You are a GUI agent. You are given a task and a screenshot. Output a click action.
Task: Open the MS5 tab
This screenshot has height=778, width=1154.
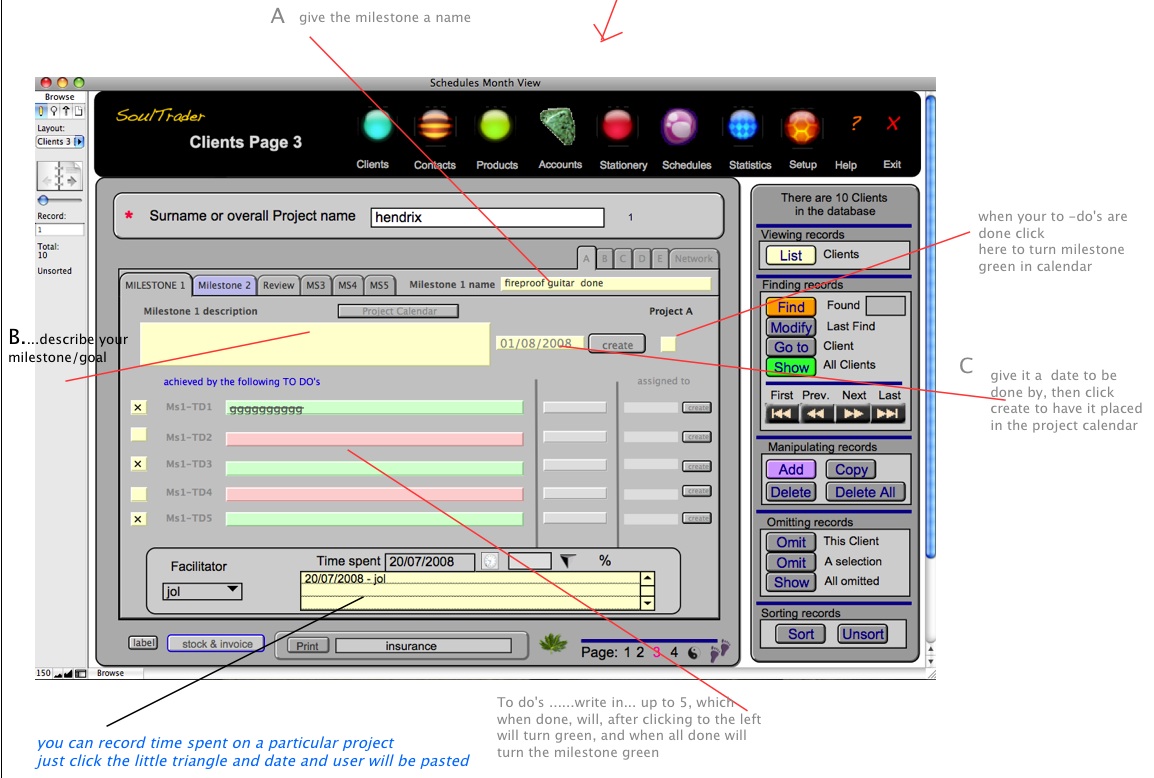(379, 285)
